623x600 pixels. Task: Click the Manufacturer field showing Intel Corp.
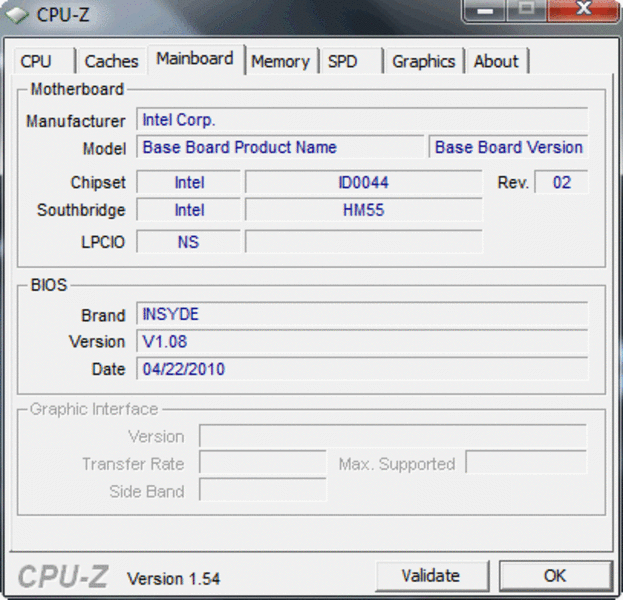(362, 119)
